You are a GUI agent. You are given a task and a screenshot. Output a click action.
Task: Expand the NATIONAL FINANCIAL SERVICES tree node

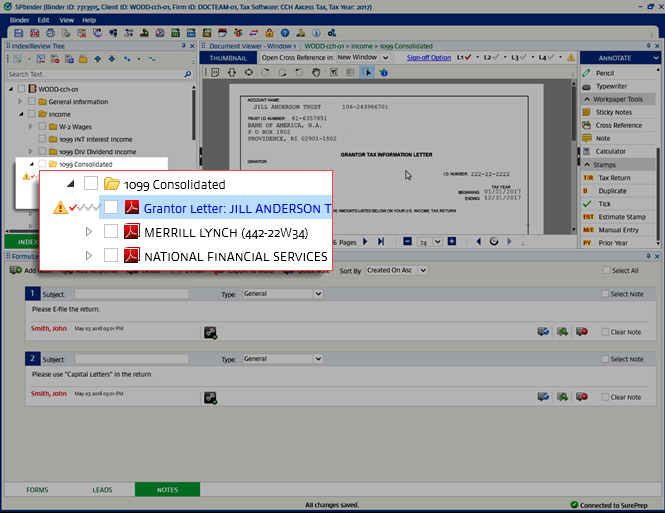[x=89, y=256]
